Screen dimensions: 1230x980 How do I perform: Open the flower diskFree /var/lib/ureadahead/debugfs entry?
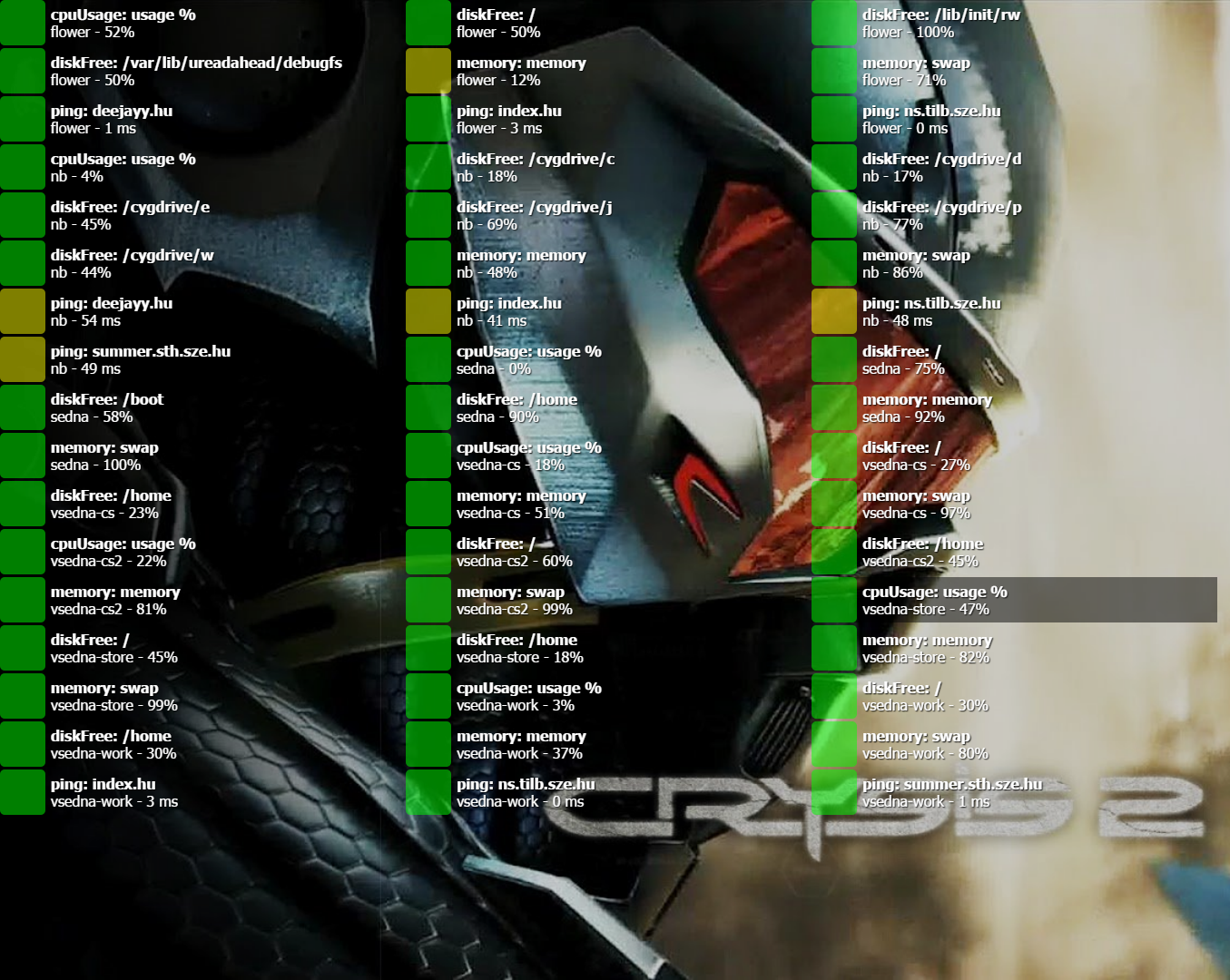coord(202,71)
